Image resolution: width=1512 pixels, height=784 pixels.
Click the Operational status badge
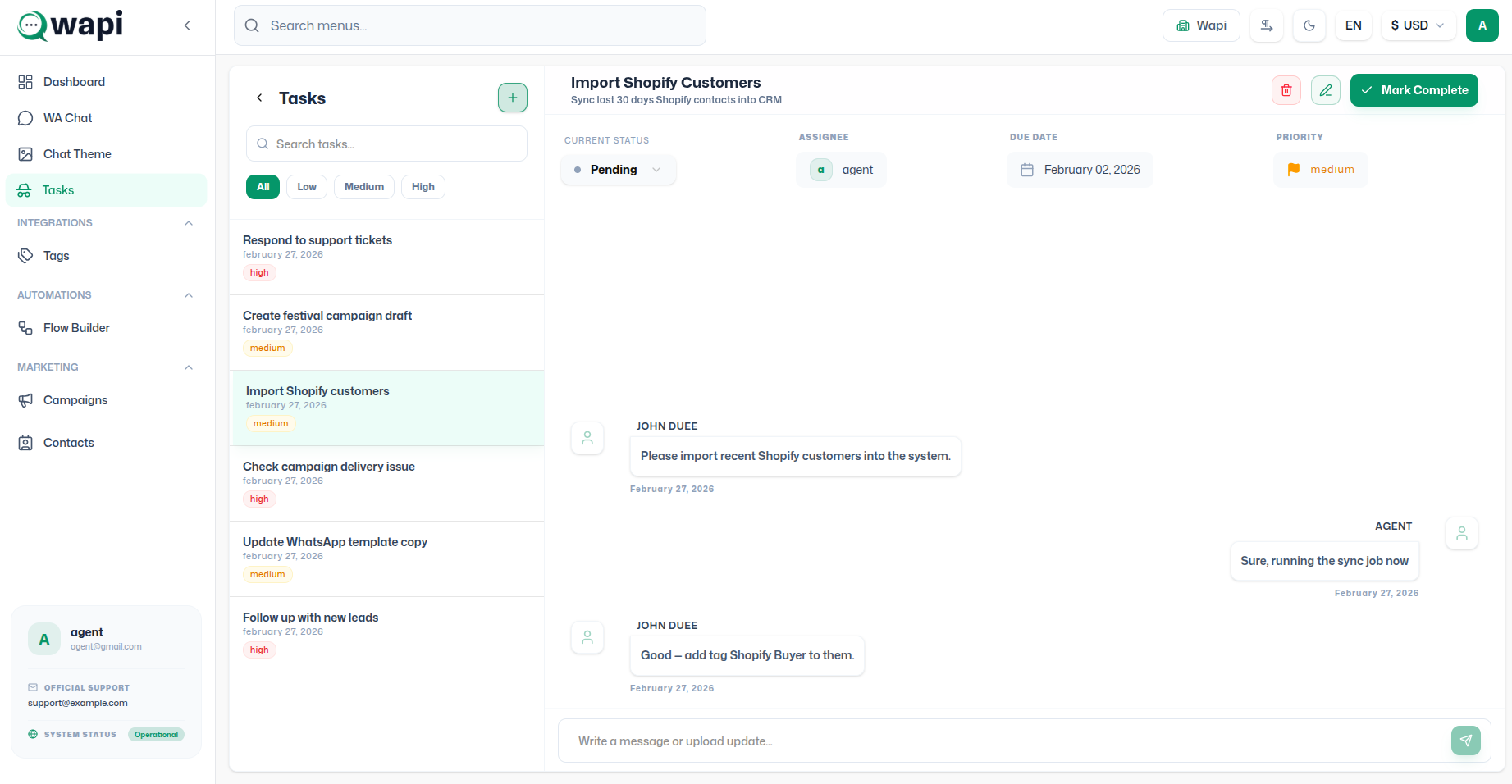coord(156,735)
